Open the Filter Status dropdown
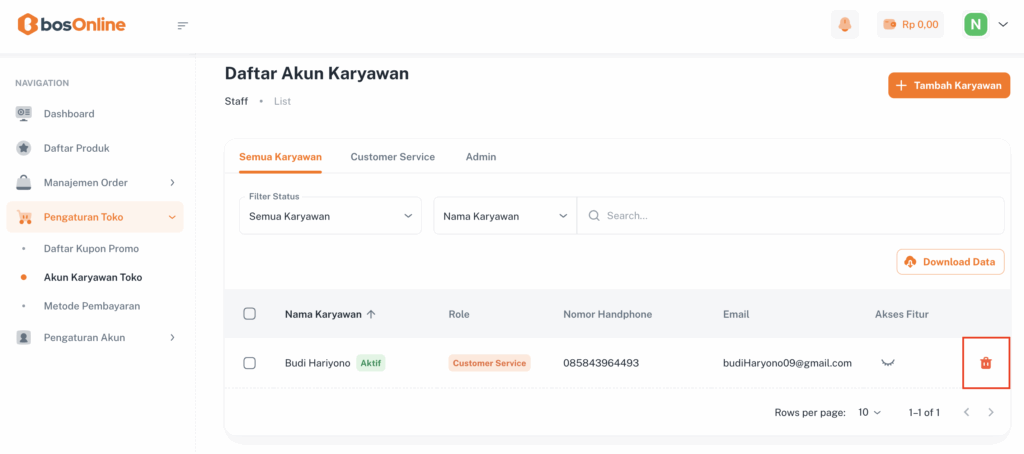 pyautogui.click(x=330, y=215)
